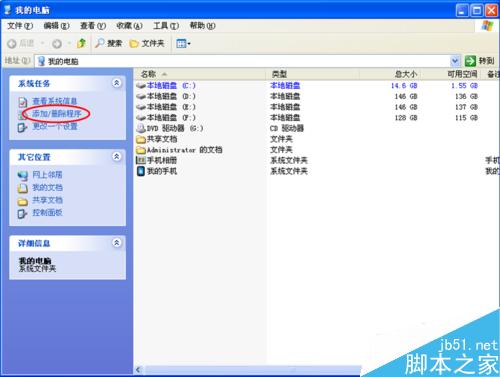Select the local disk E: drive icon
The height and width of the screenshot is (377, 500).
tap(141, 107)
